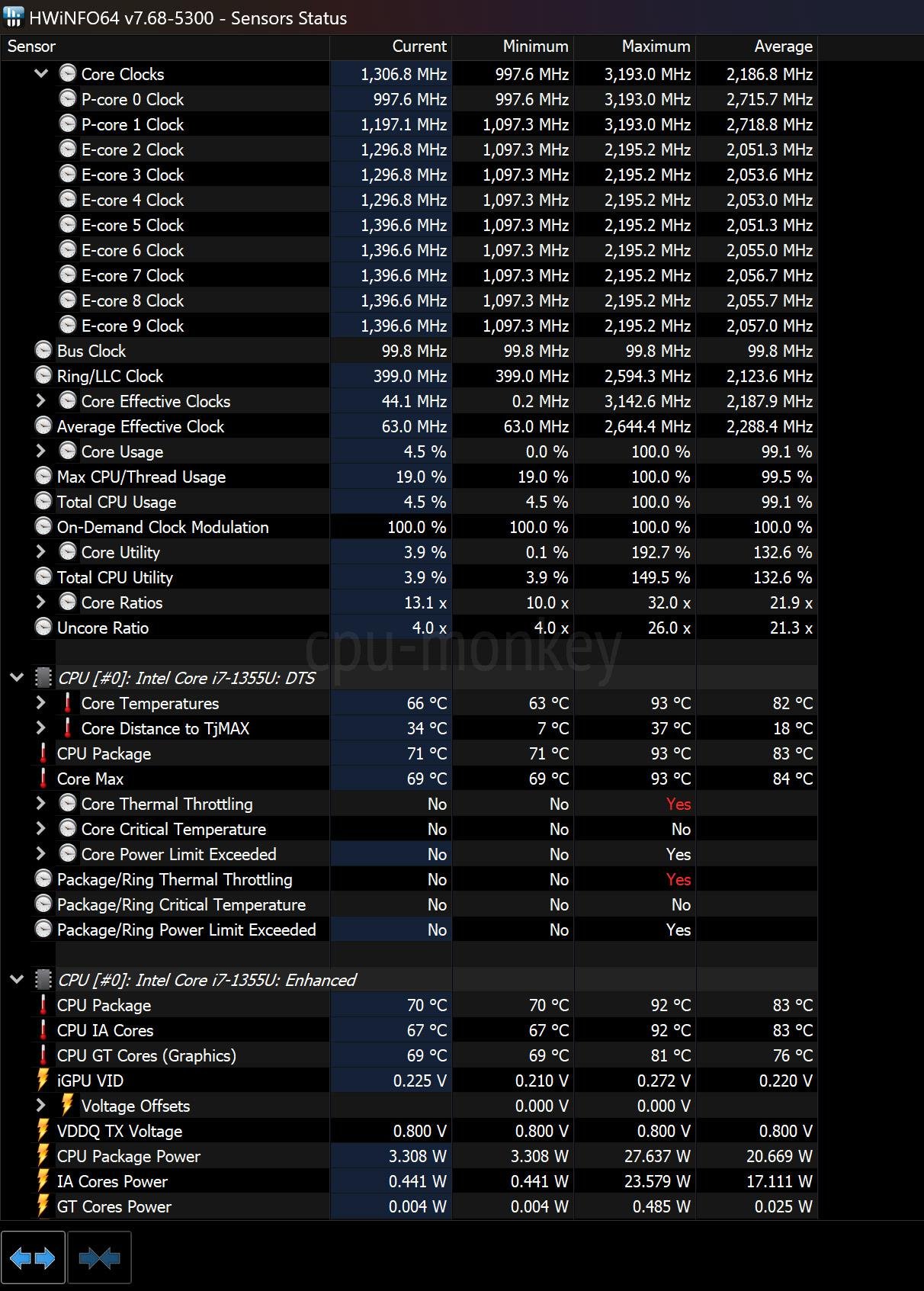
Task: Click the Total CPU Utility gauge icon
Action: coord(43,577)
